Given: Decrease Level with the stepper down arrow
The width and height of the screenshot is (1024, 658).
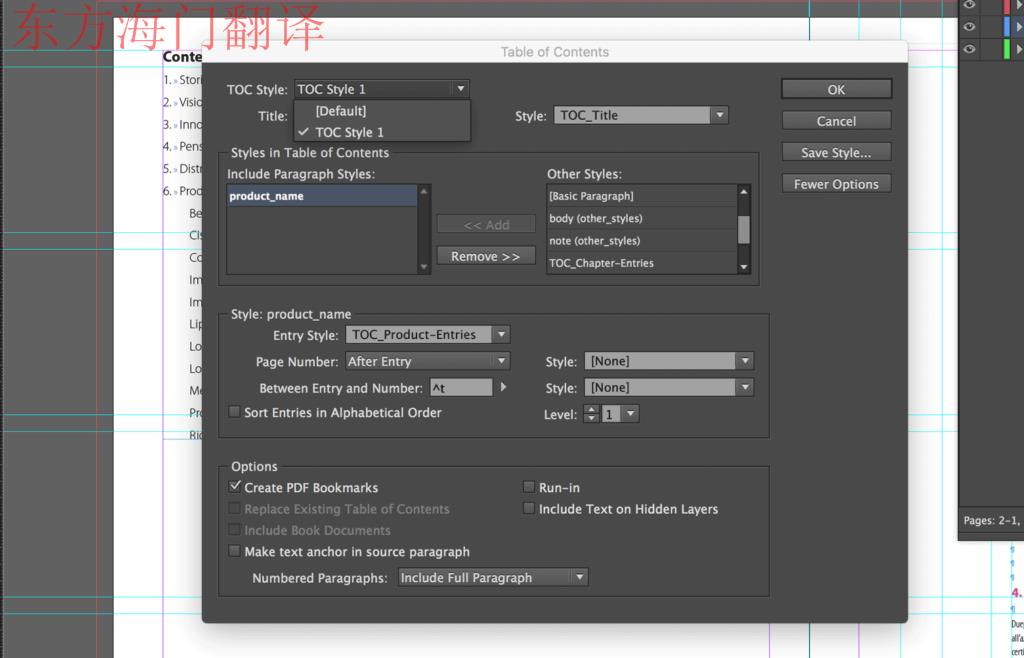Looking at the screenshot, I should 591,418.
